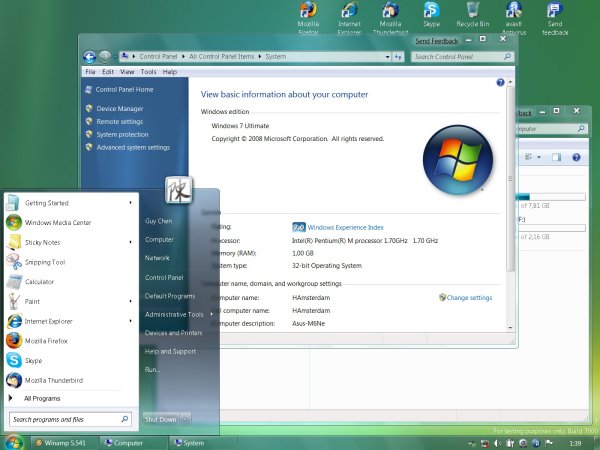This screenshot has height=450, width=600.
Task: Click the System window vertical scrollbar
Action: [x=510, y=179]
